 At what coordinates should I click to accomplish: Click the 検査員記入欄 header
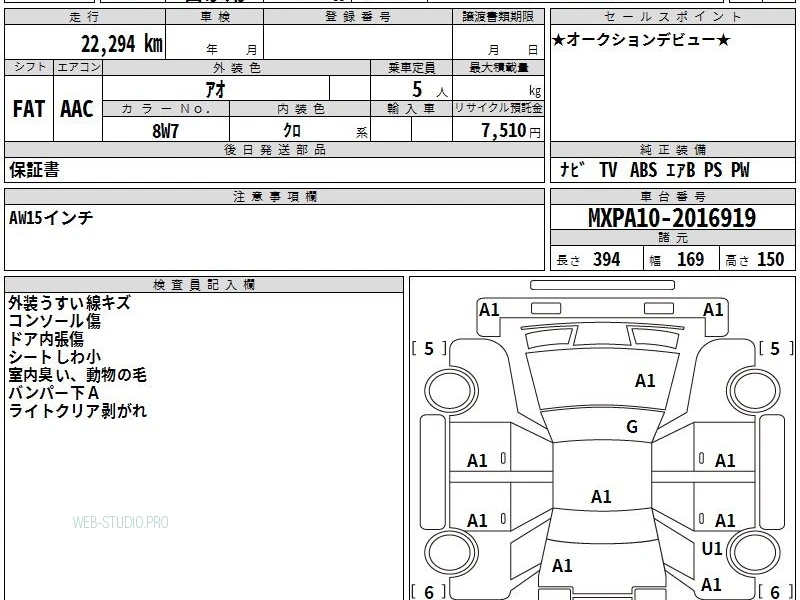pos(204,285)
